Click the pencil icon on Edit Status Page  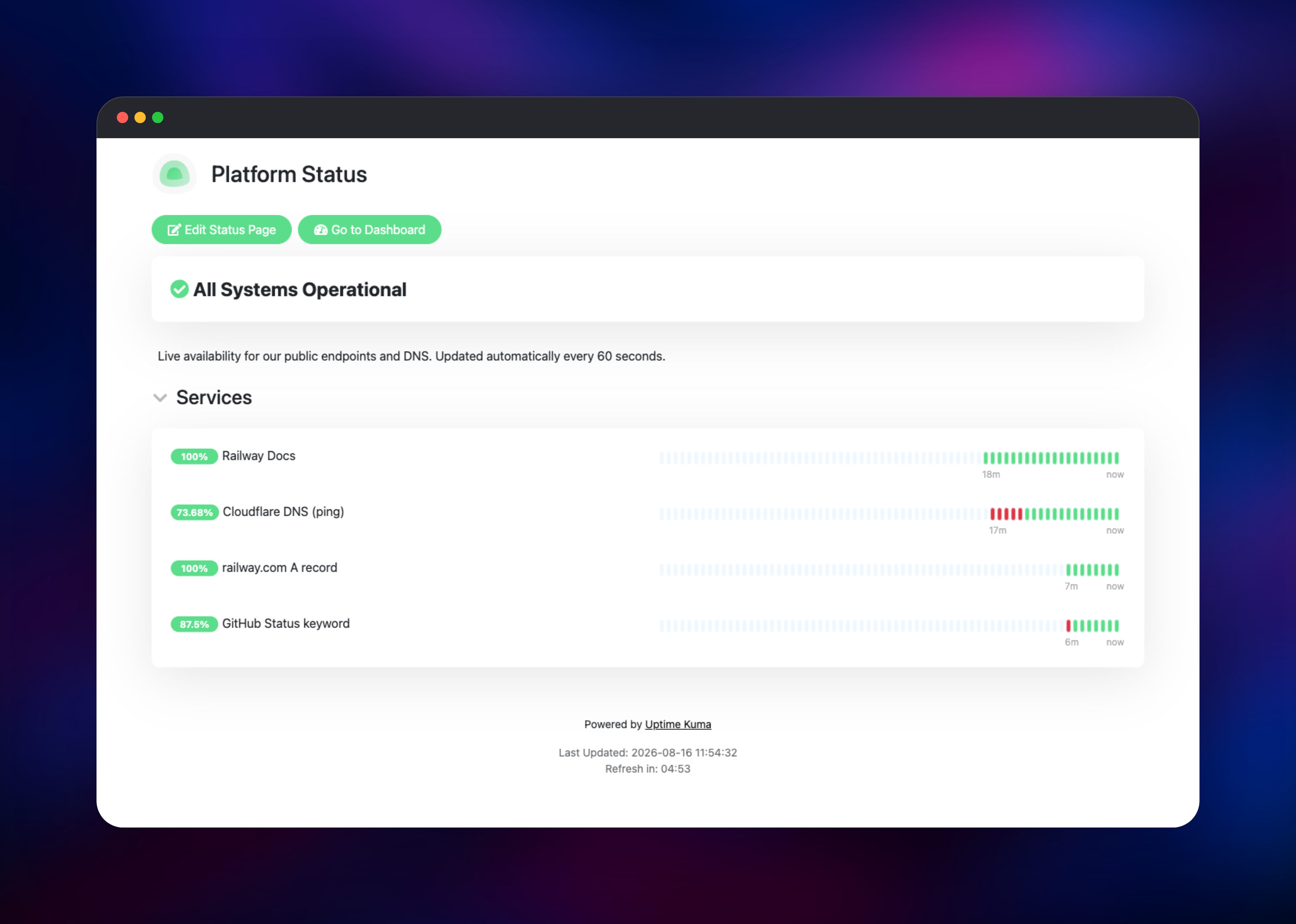174,230
